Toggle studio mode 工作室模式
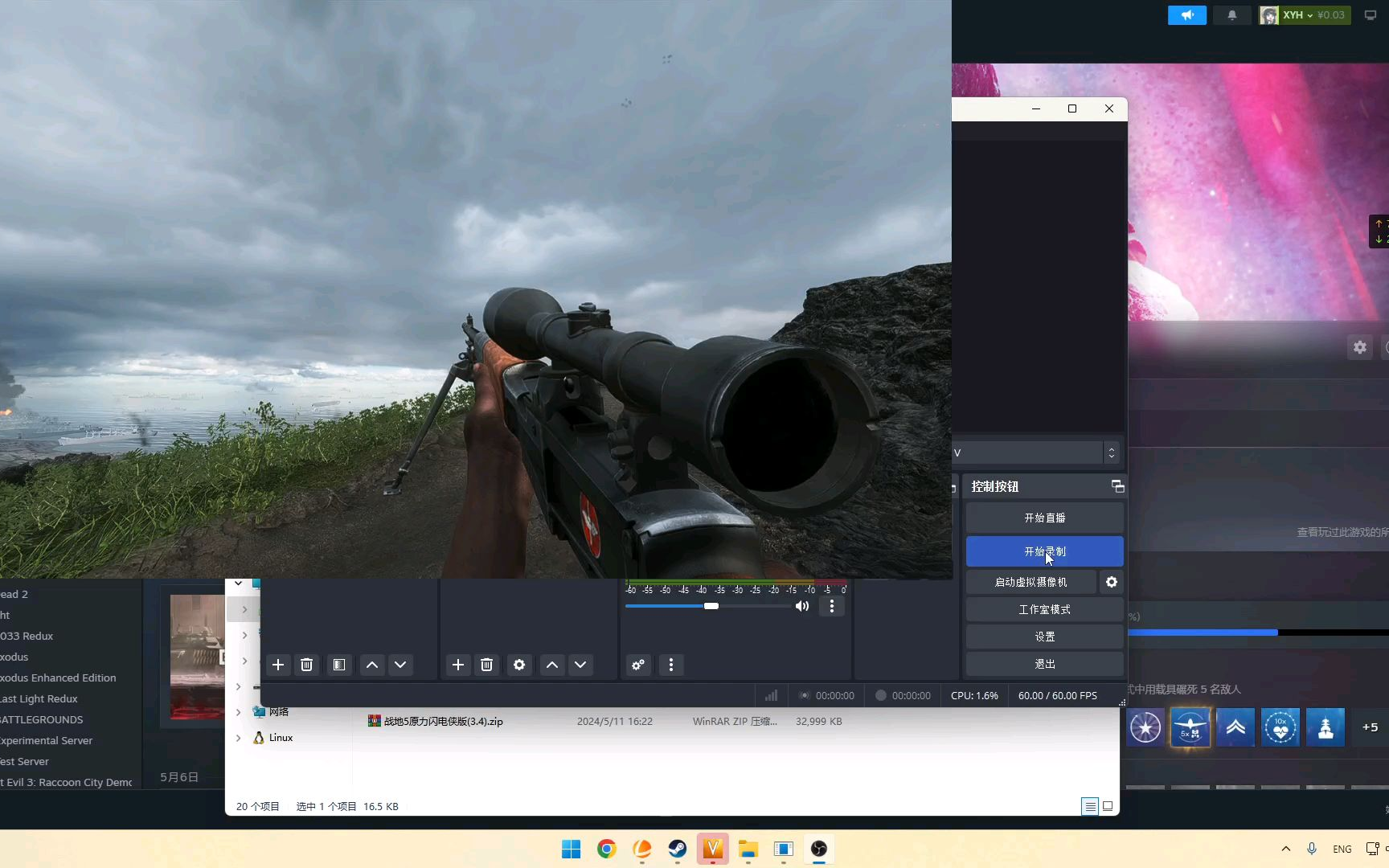Image resolution: width=1389 pixels, height=868 pixels. tap(1045, 609)
